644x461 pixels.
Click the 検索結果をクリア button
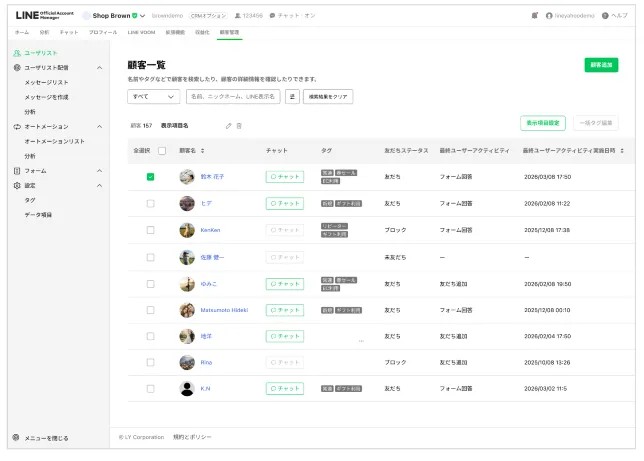(328, 97)
